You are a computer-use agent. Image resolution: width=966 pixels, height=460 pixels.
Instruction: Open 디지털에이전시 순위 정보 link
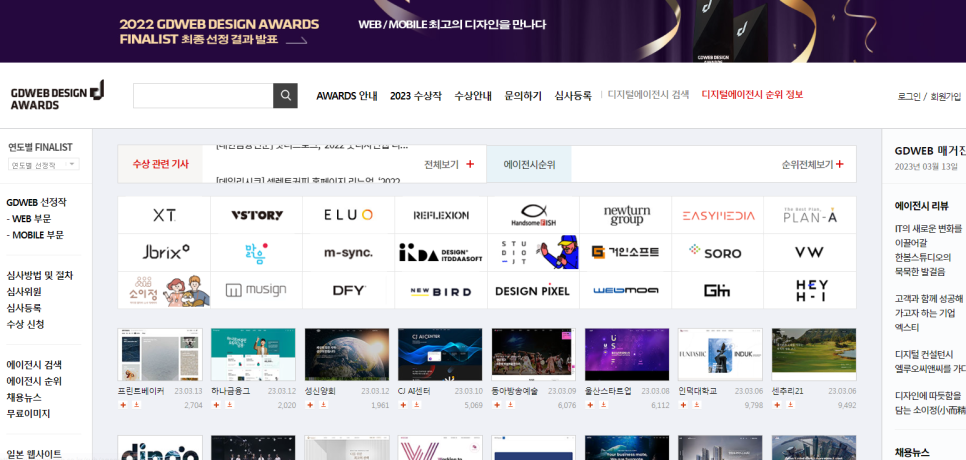(x=752, y=95)
